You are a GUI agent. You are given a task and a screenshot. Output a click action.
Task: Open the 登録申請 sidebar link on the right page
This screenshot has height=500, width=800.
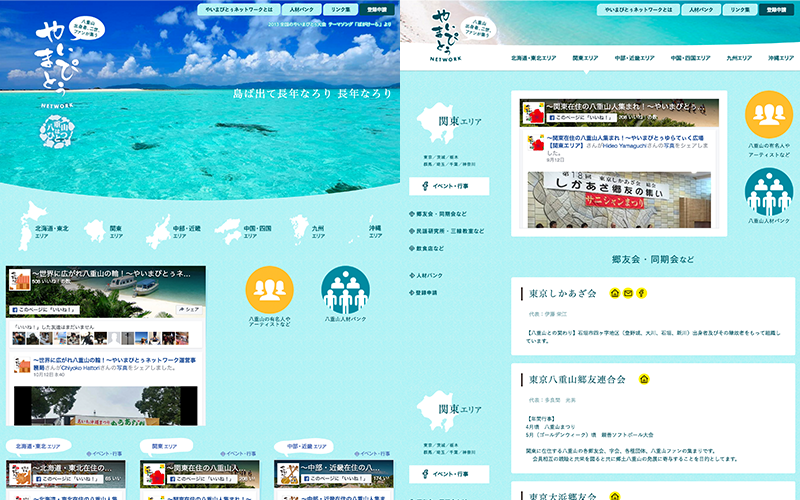(423, 293)
